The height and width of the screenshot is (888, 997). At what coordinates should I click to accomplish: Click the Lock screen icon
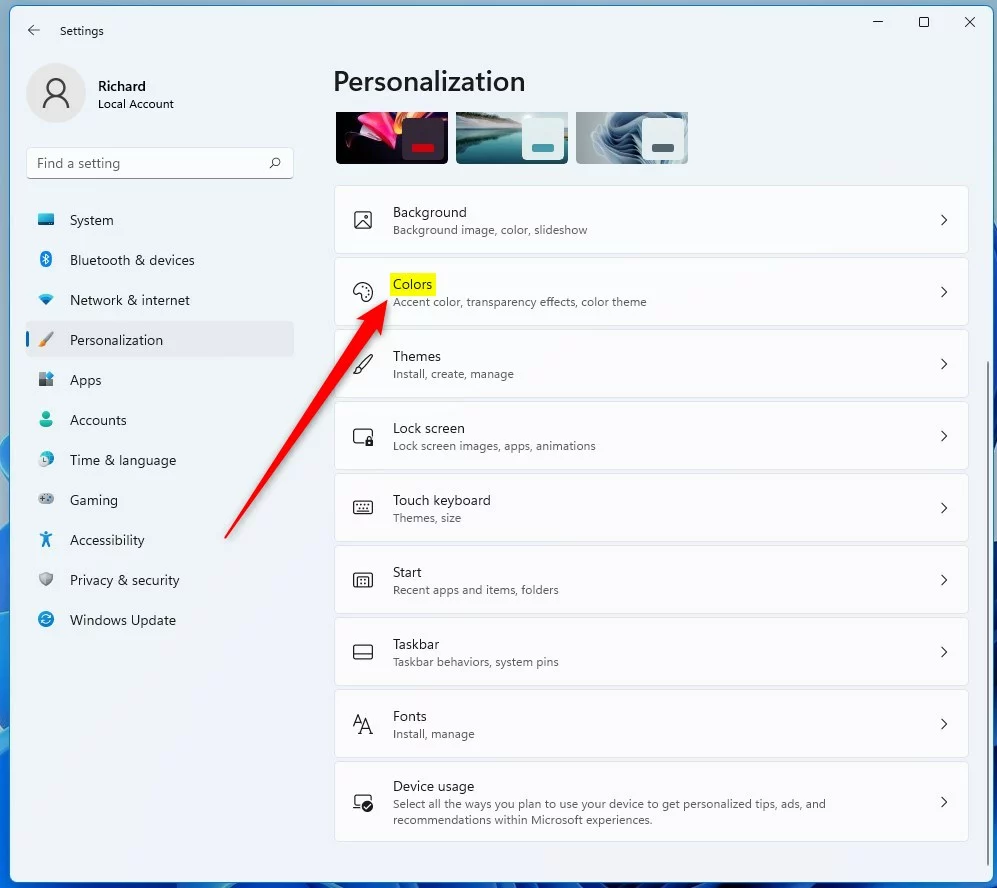tap(363, 436)
